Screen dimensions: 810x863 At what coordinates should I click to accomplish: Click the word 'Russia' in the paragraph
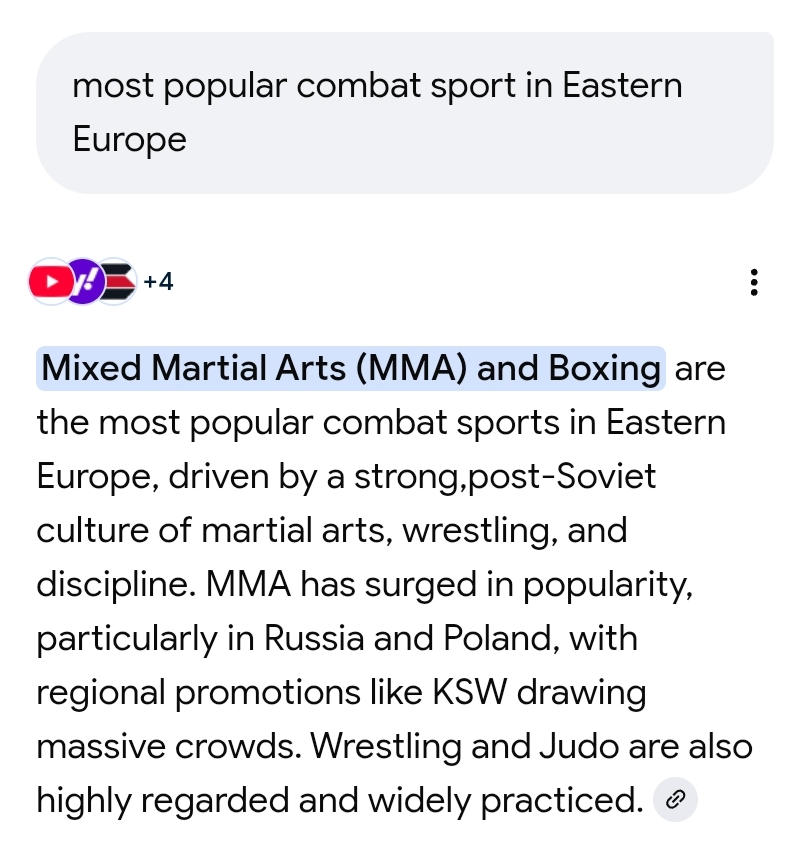(x=314, y=638)
